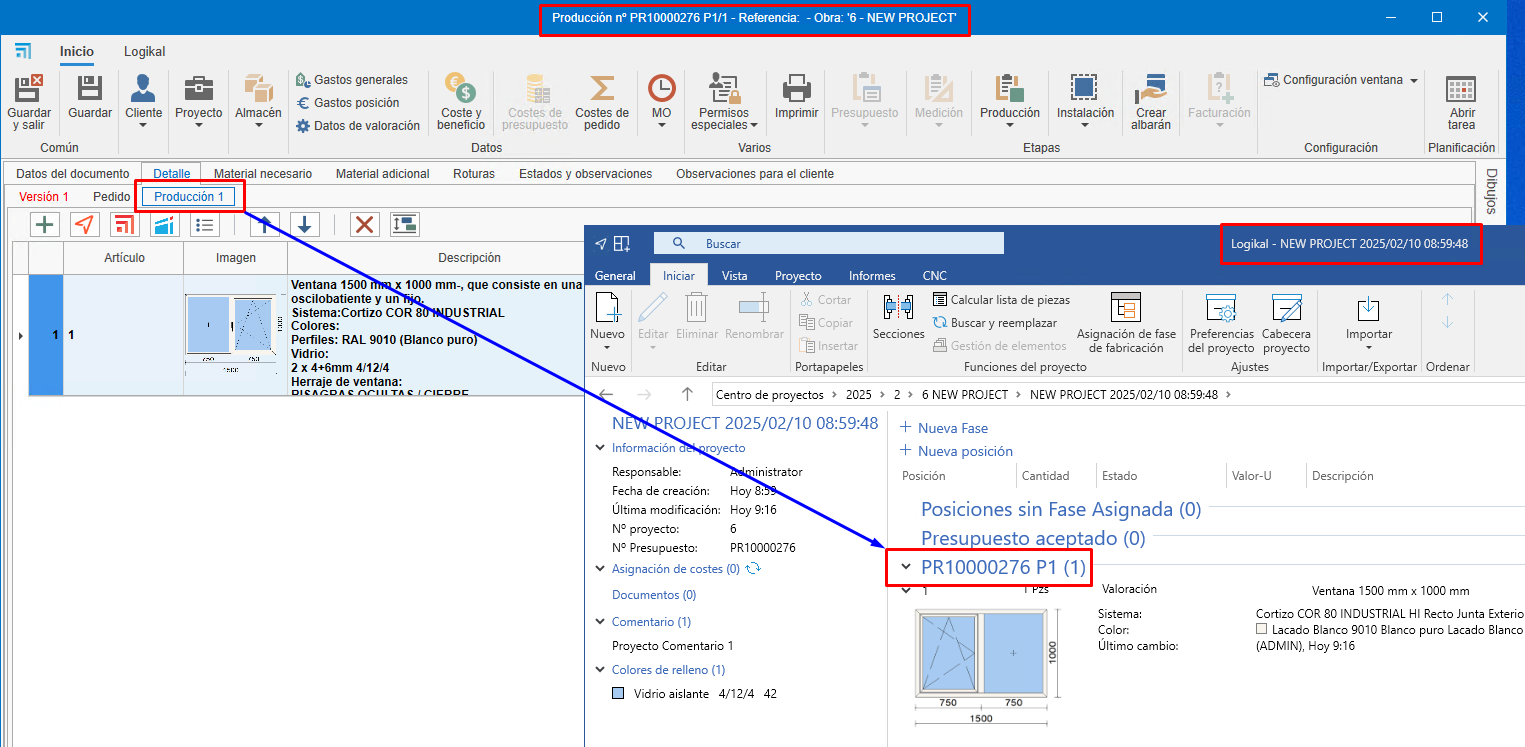This screenshot has width=1525, height=747.
Task: Click the Vidrio aislante blue color swatch
Action: coord(618,693)
